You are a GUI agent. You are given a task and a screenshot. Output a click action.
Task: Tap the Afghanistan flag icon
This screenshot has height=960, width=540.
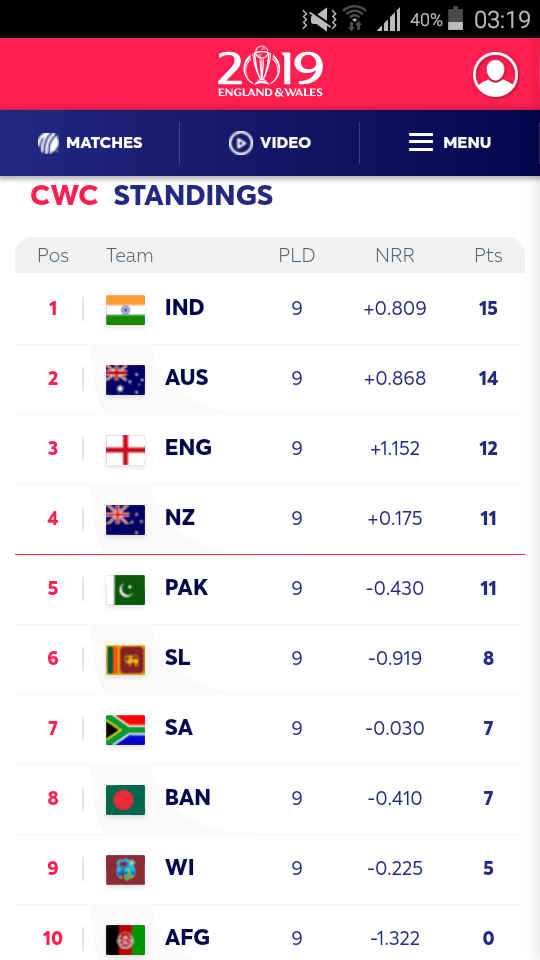pyautogui.click(x=126, y=939)
